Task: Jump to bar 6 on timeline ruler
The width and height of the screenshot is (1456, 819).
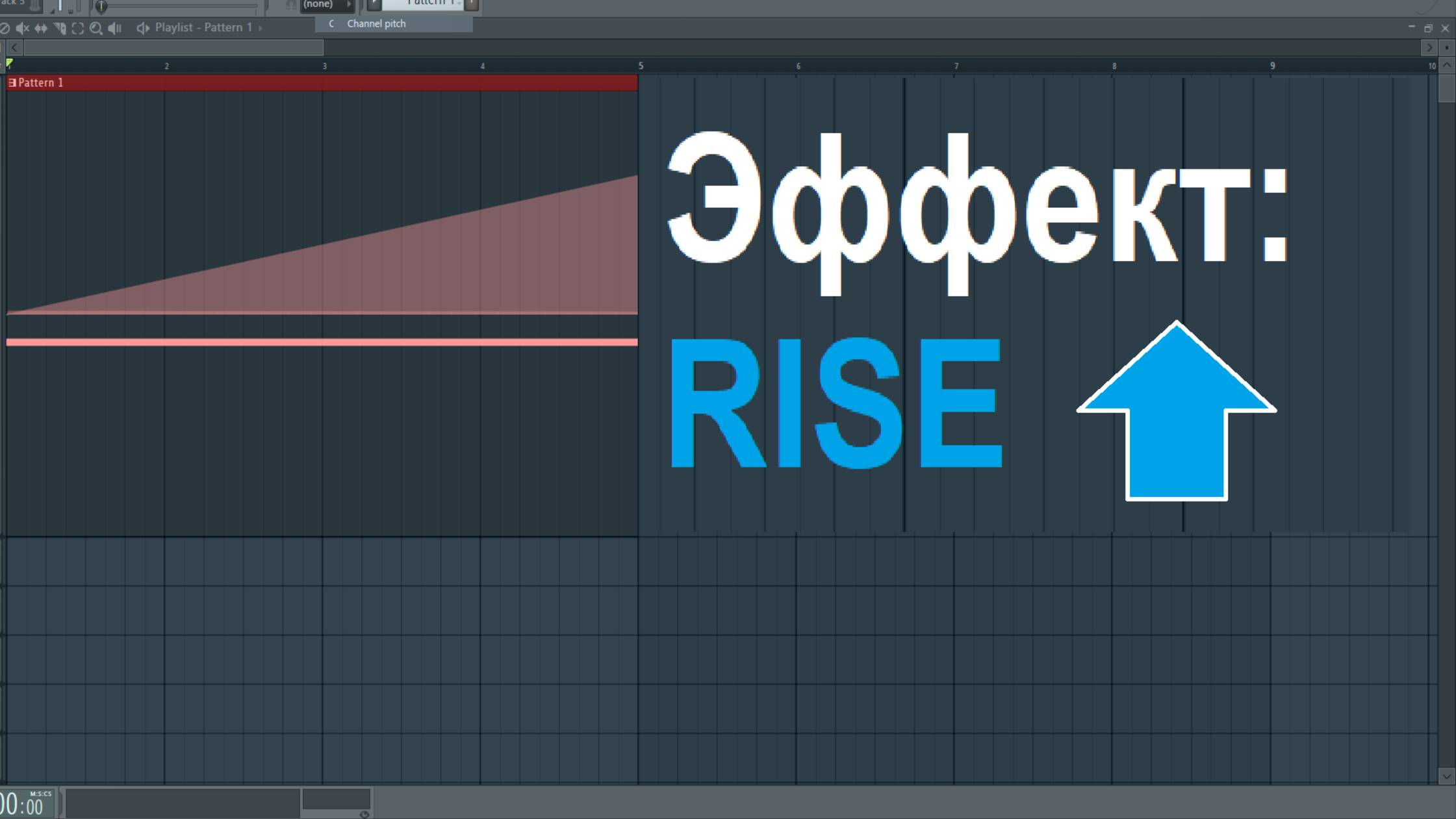Action: point(798,66)
